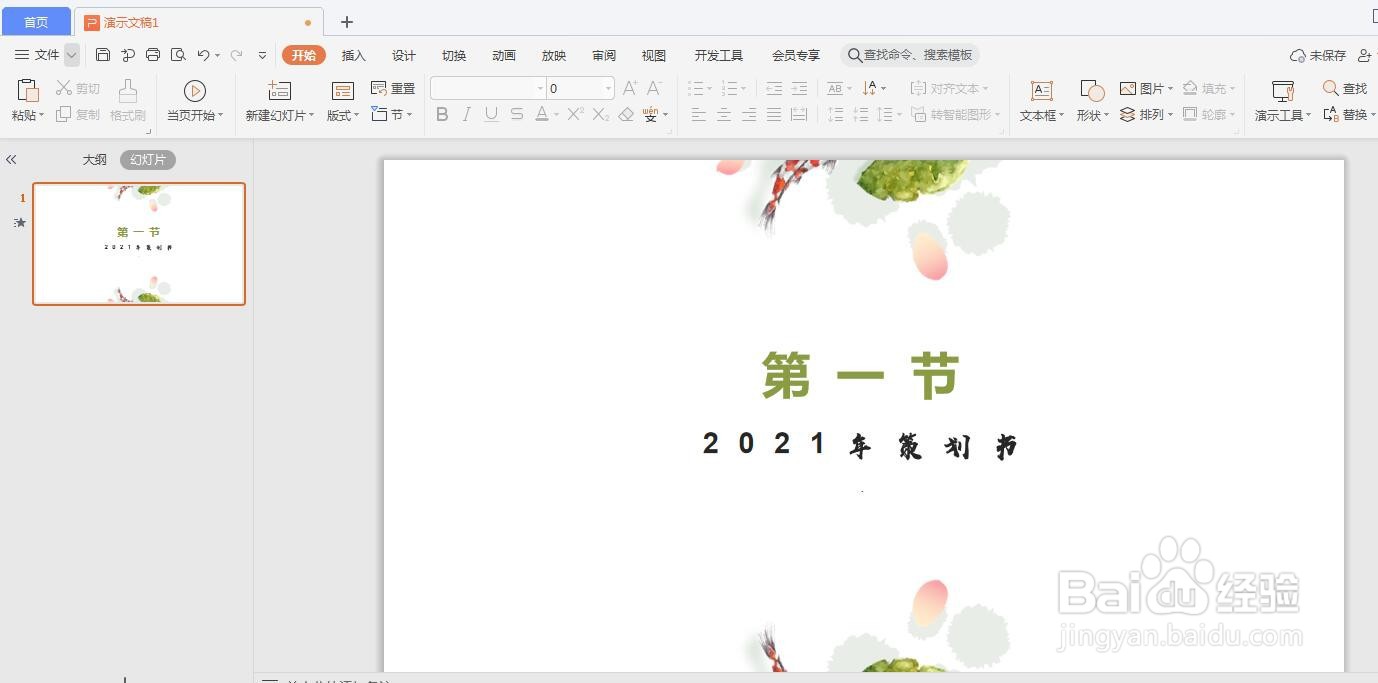
Task: Open the Transitions (切换) ribbon tab
Action: pyautogui.click(x=454, y=55)
